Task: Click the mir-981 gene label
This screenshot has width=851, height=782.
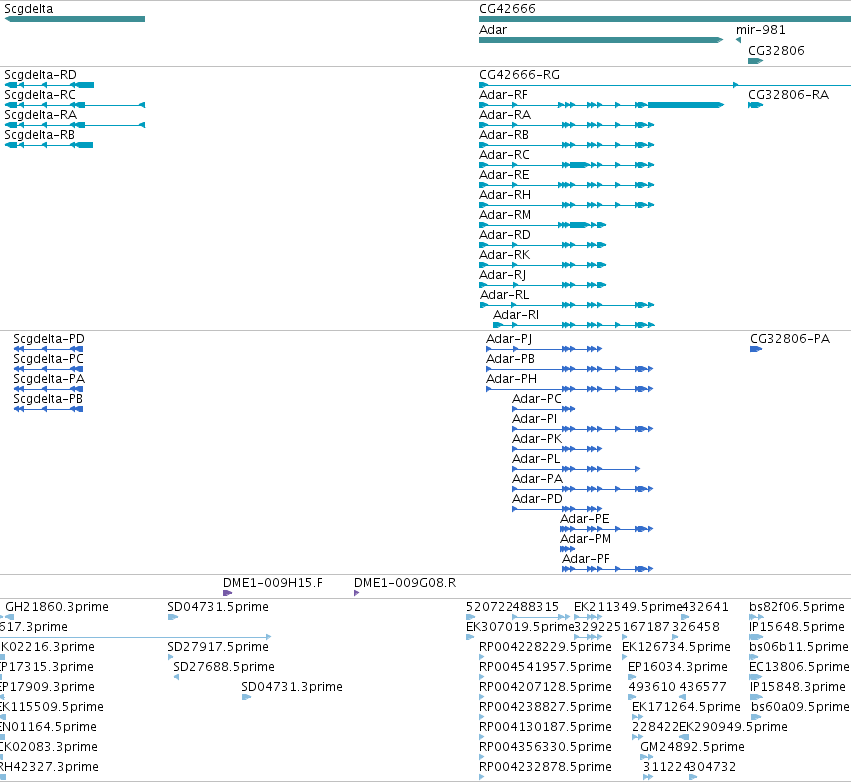Action: point(760,30)
